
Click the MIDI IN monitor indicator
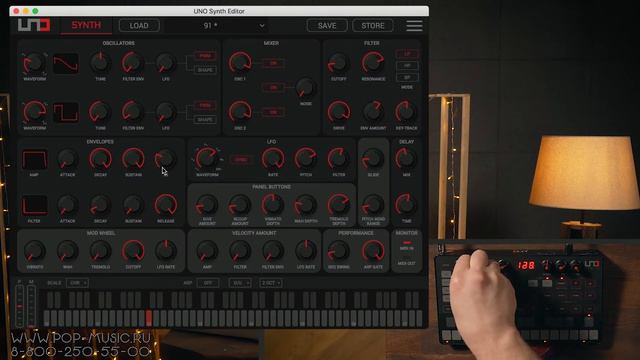click(x=407, y=245)
